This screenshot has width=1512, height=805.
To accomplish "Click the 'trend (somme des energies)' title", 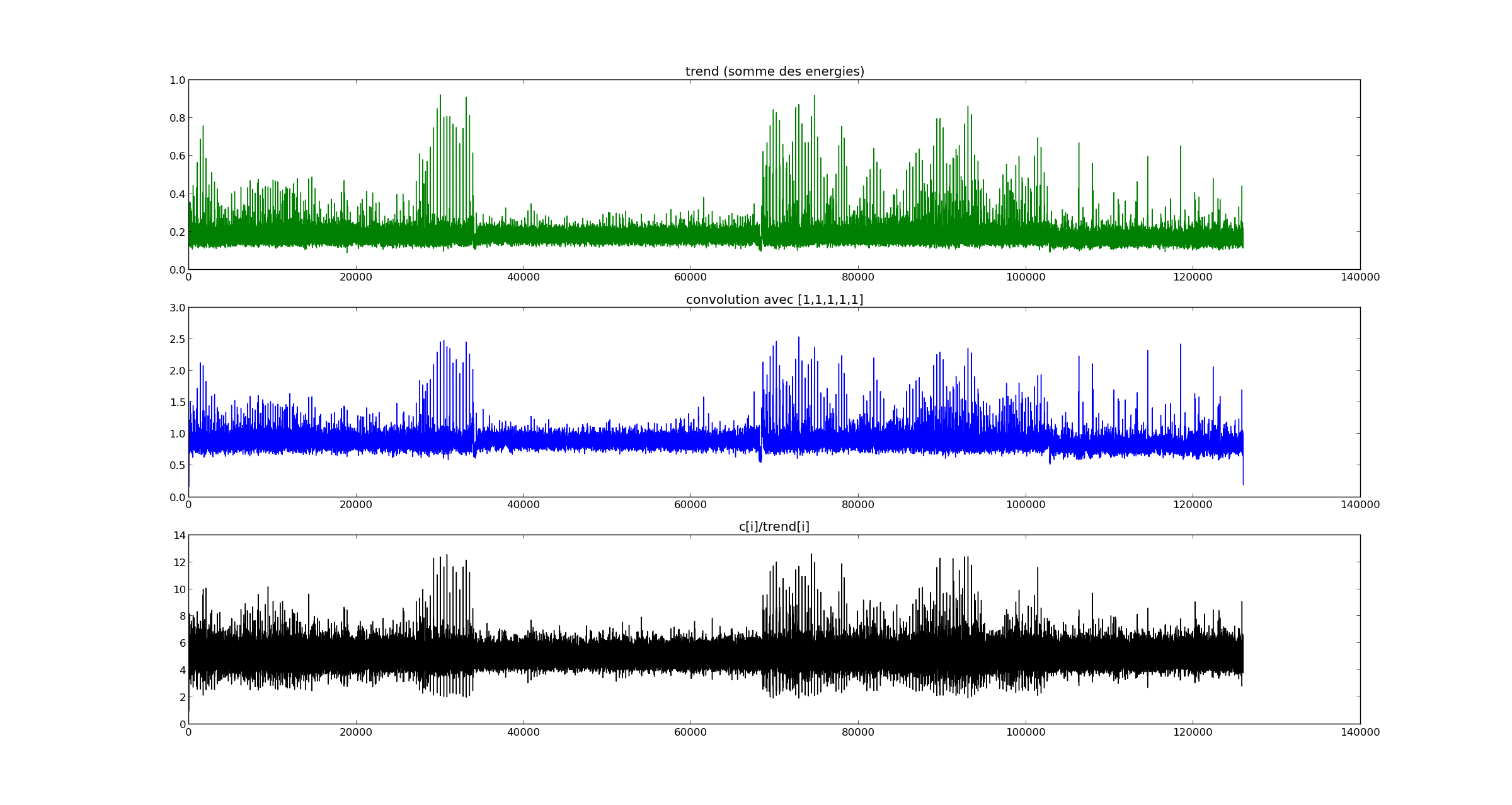I will click(774, 72).
